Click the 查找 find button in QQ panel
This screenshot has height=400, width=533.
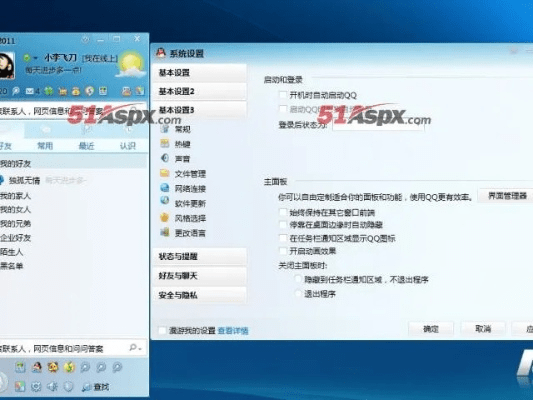[96, 387]
